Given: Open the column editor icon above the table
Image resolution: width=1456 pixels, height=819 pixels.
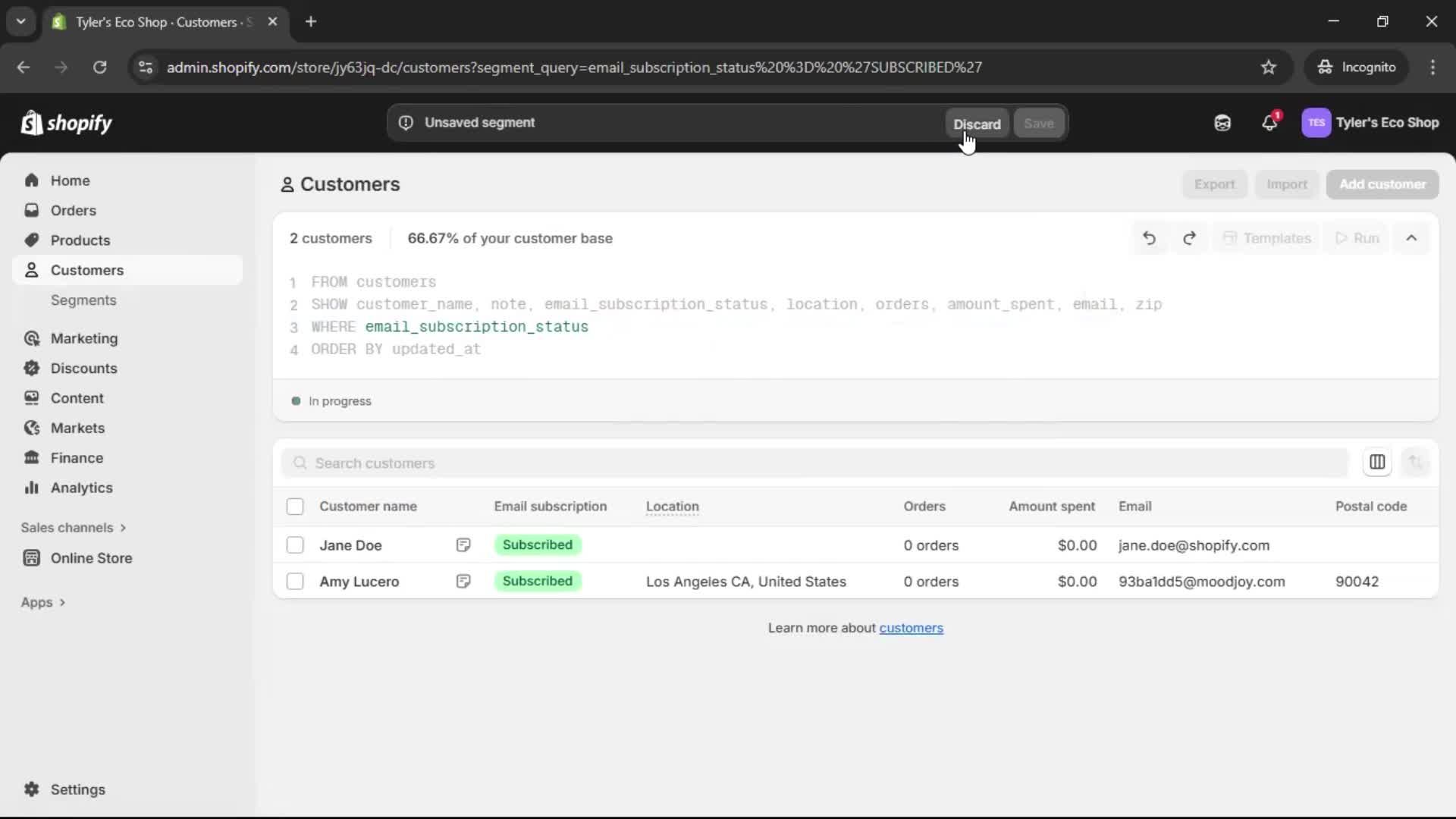Looking at the screenshot, I should click(x=1378, y=463).
